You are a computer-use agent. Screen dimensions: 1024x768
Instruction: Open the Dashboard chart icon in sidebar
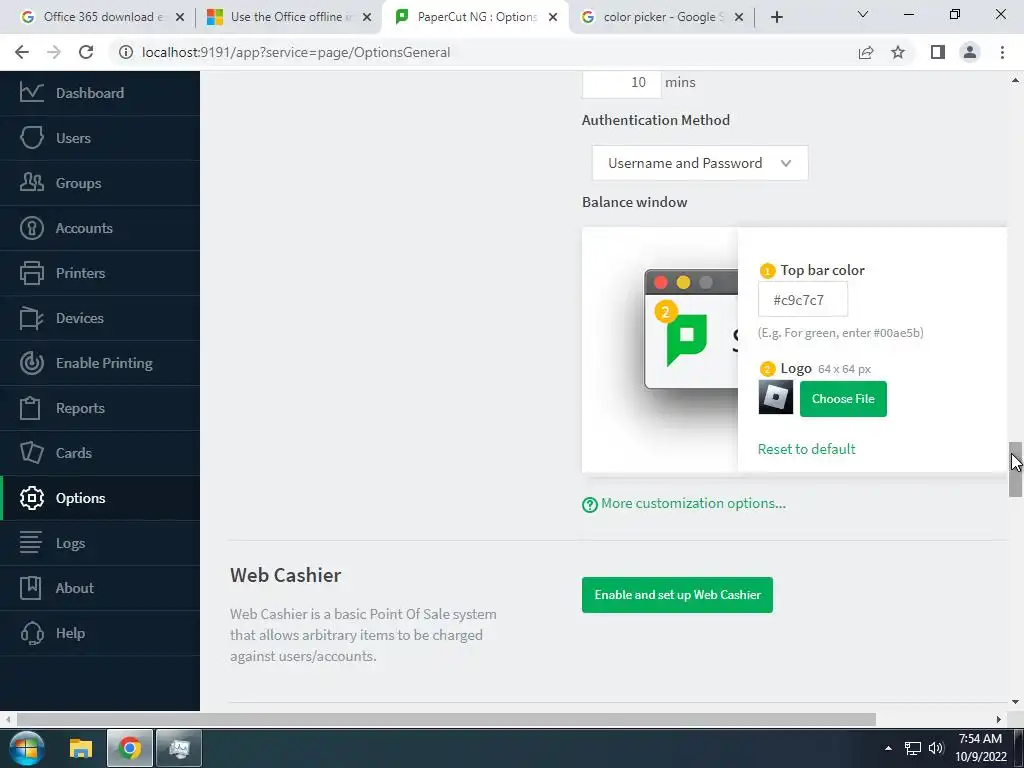31,93
